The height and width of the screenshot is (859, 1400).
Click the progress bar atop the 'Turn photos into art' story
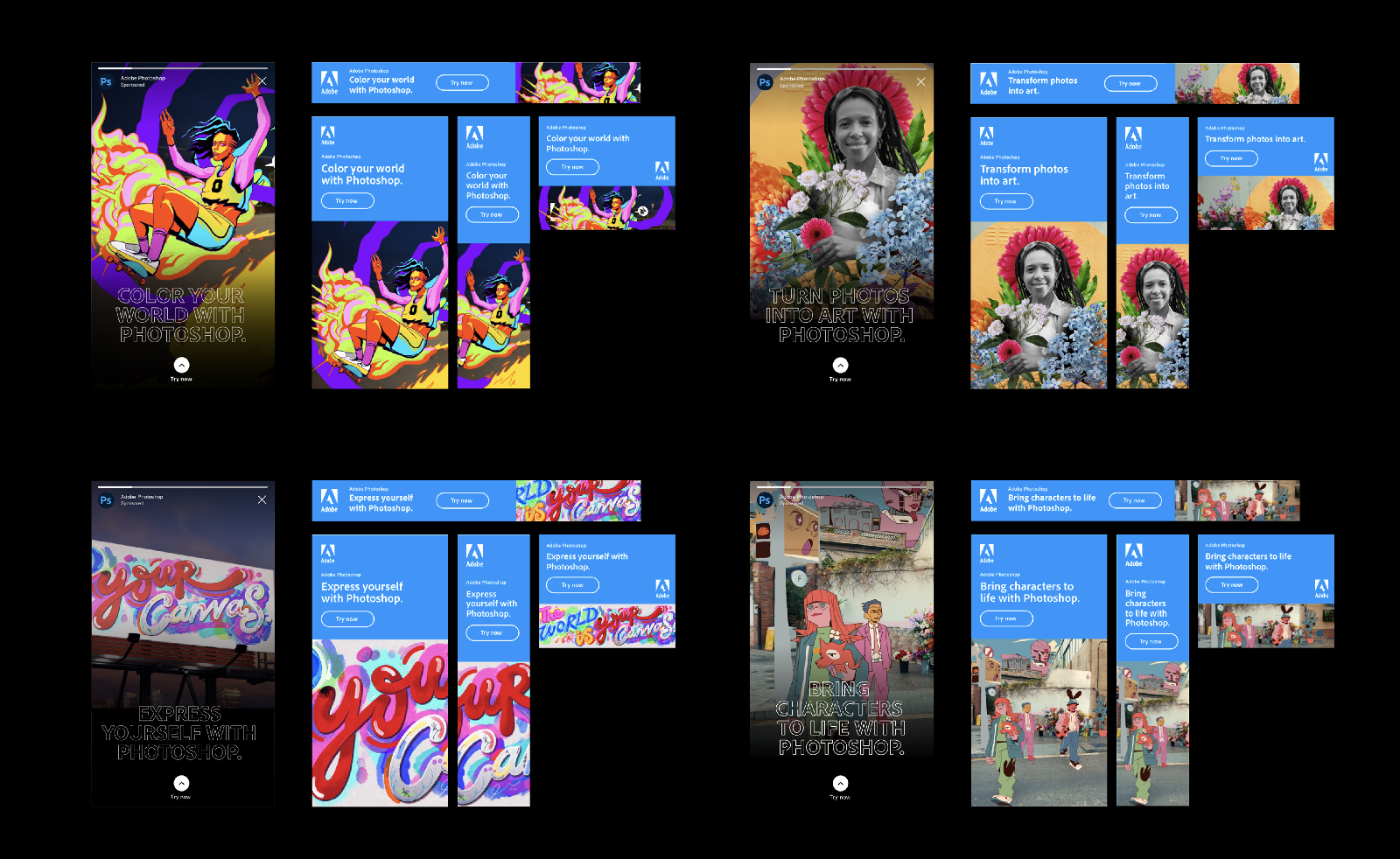(841, 68)
